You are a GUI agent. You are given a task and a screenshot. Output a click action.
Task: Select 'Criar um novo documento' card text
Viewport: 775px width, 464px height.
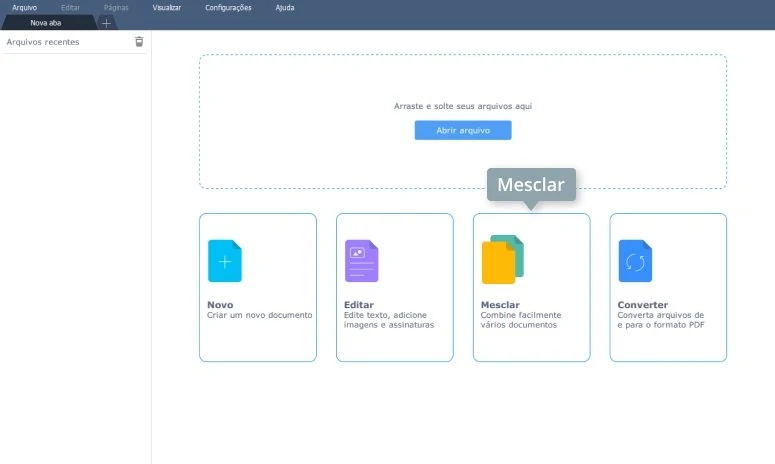[260, 315]
